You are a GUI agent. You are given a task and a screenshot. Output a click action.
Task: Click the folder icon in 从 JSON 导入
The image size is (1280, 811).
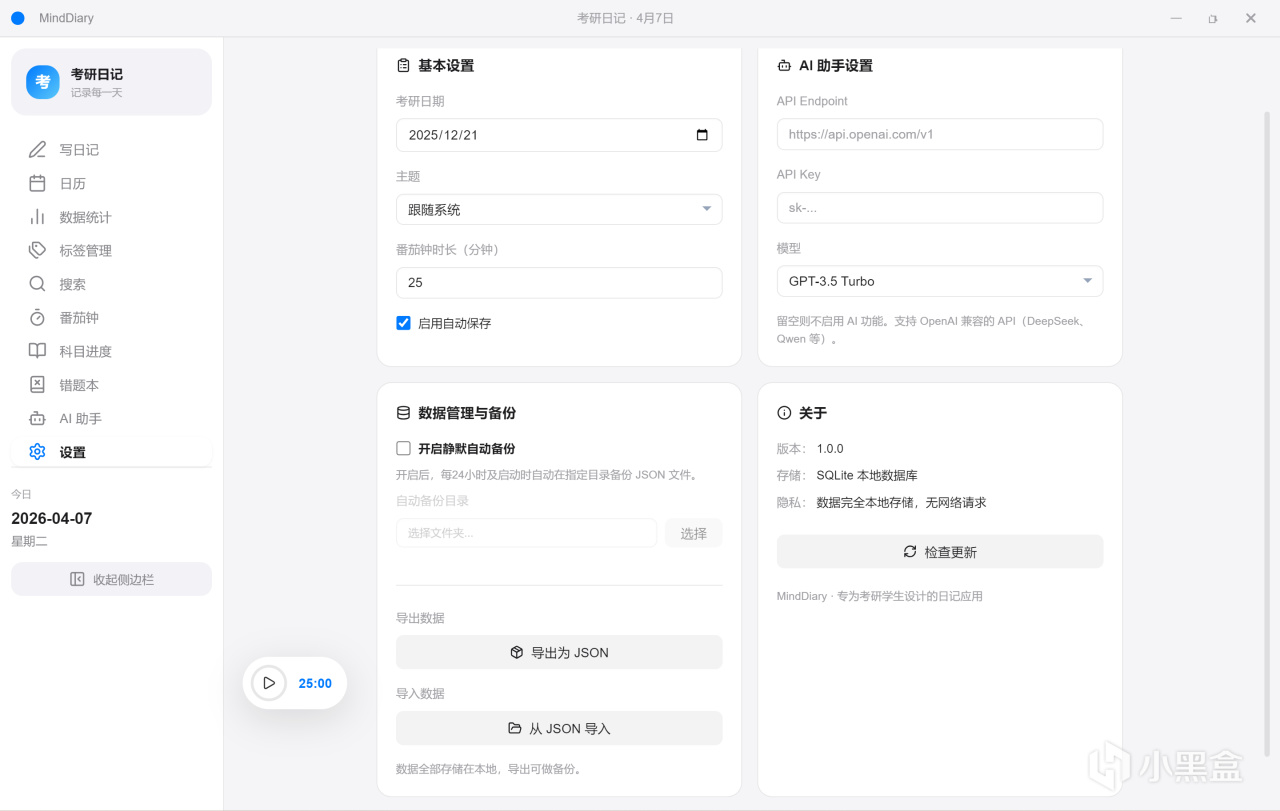(x=515, y=728)
